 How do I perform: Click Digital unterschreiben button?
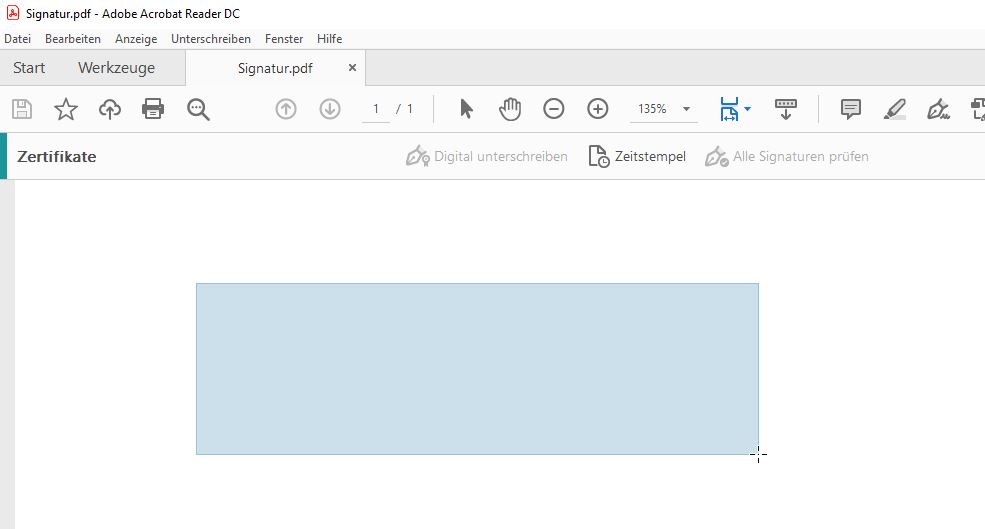click(487, 156)
